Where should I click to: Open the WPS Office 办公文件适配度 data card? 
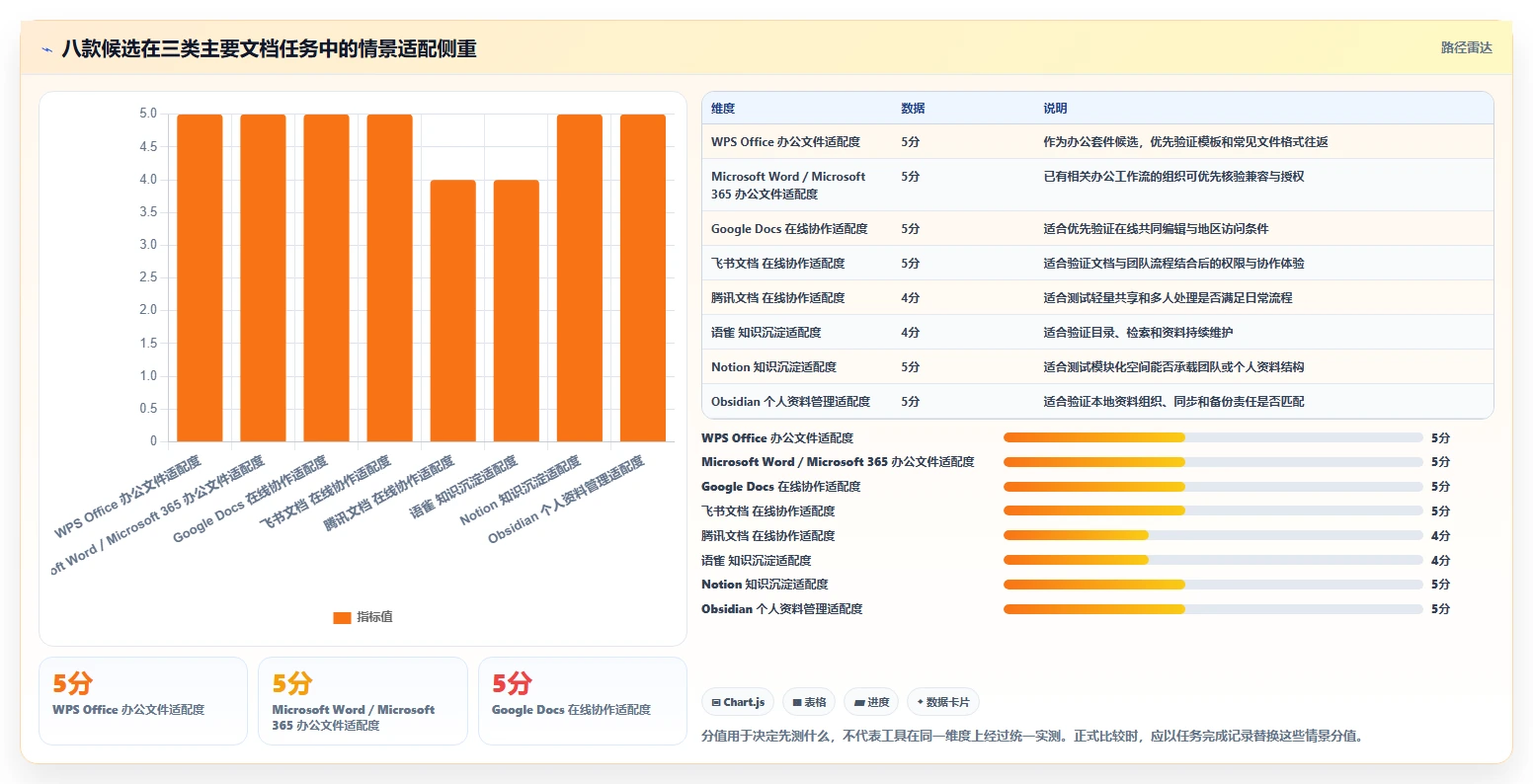click(x=143, y=701)
